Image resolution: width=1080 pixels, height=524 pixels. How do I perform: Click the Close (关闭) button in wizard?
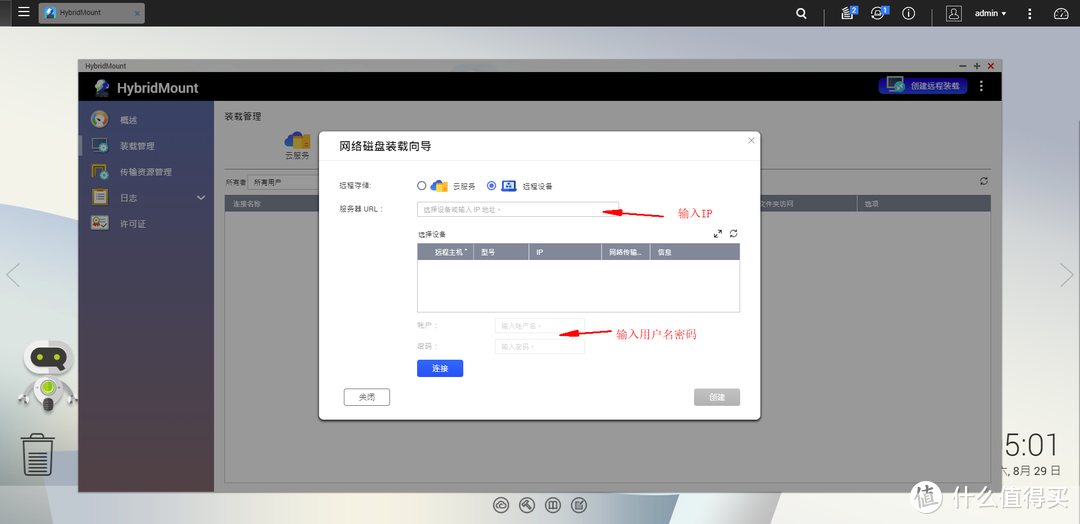click(x=366, y=397)
